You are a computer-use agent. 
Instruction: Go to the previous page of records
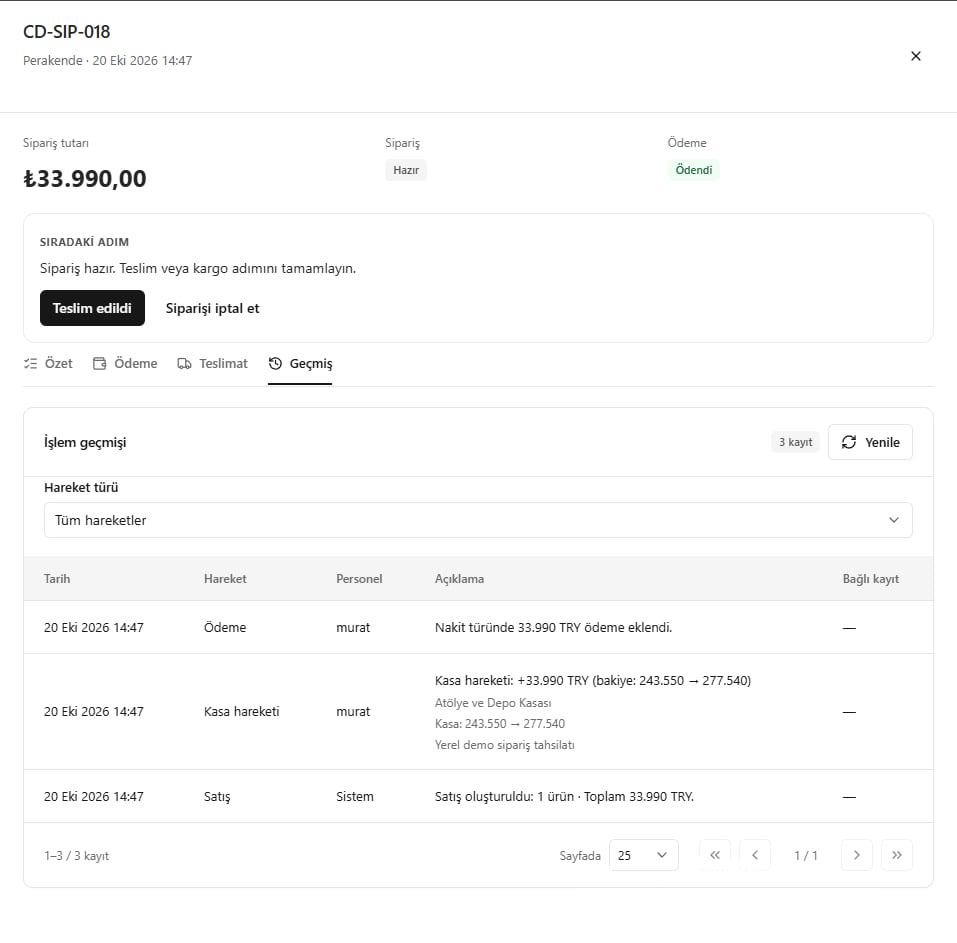(755, 855)
